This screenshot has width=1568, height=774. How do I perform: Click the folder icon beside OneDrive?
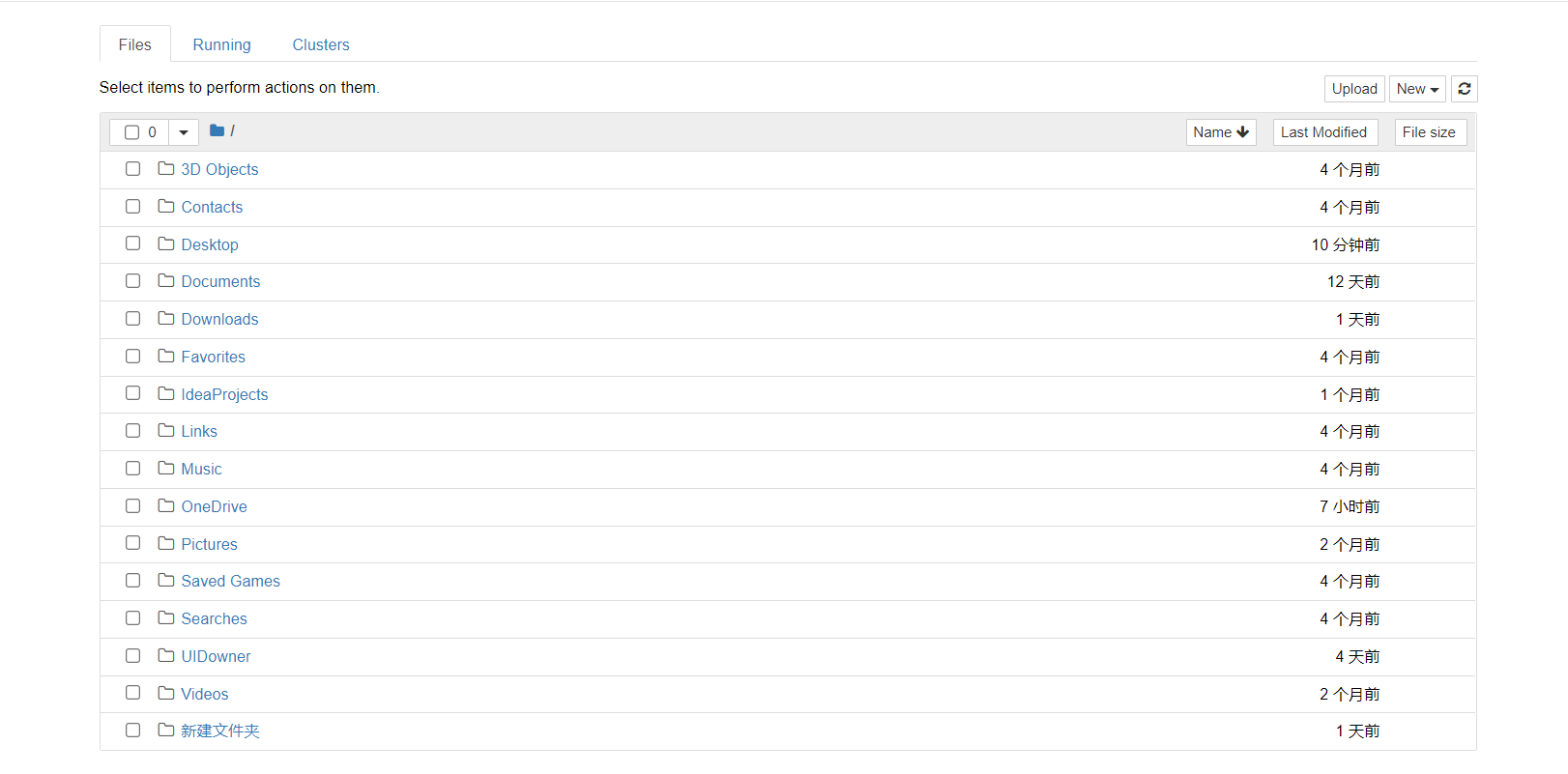tap(166, 505)
